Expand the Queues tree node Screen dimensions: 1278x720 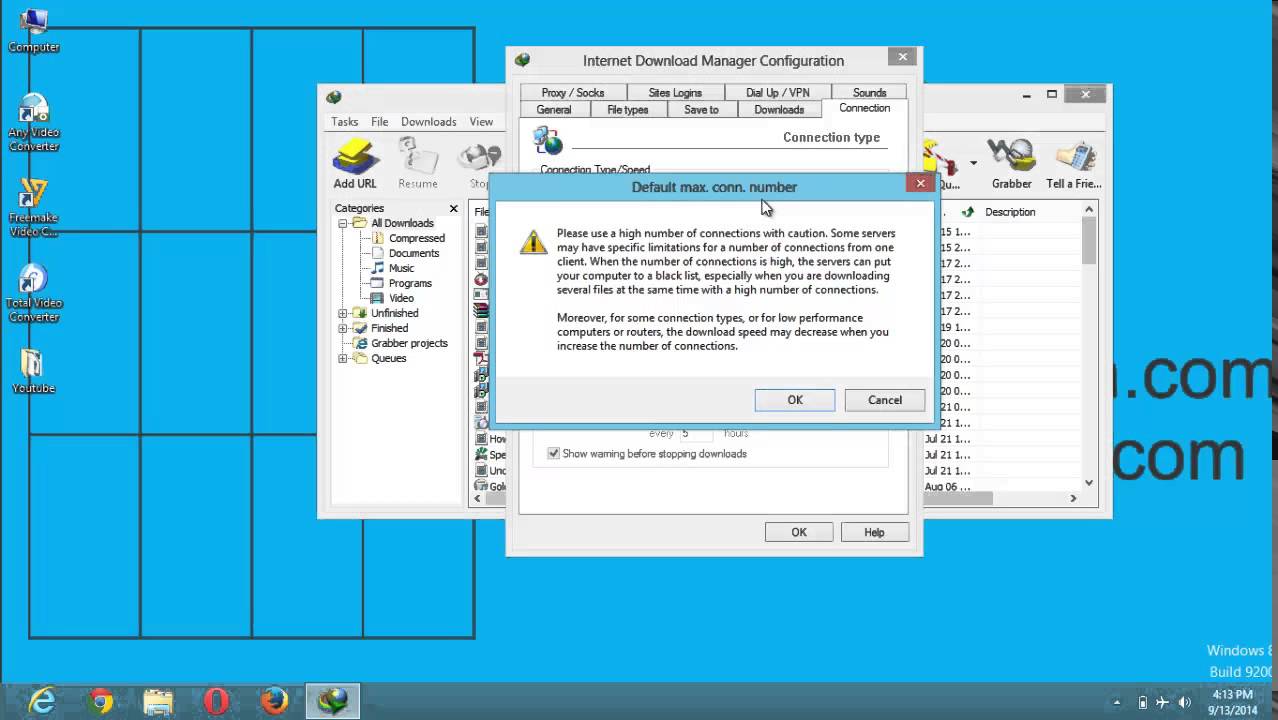pyautogui.click(x=343, y=358)
